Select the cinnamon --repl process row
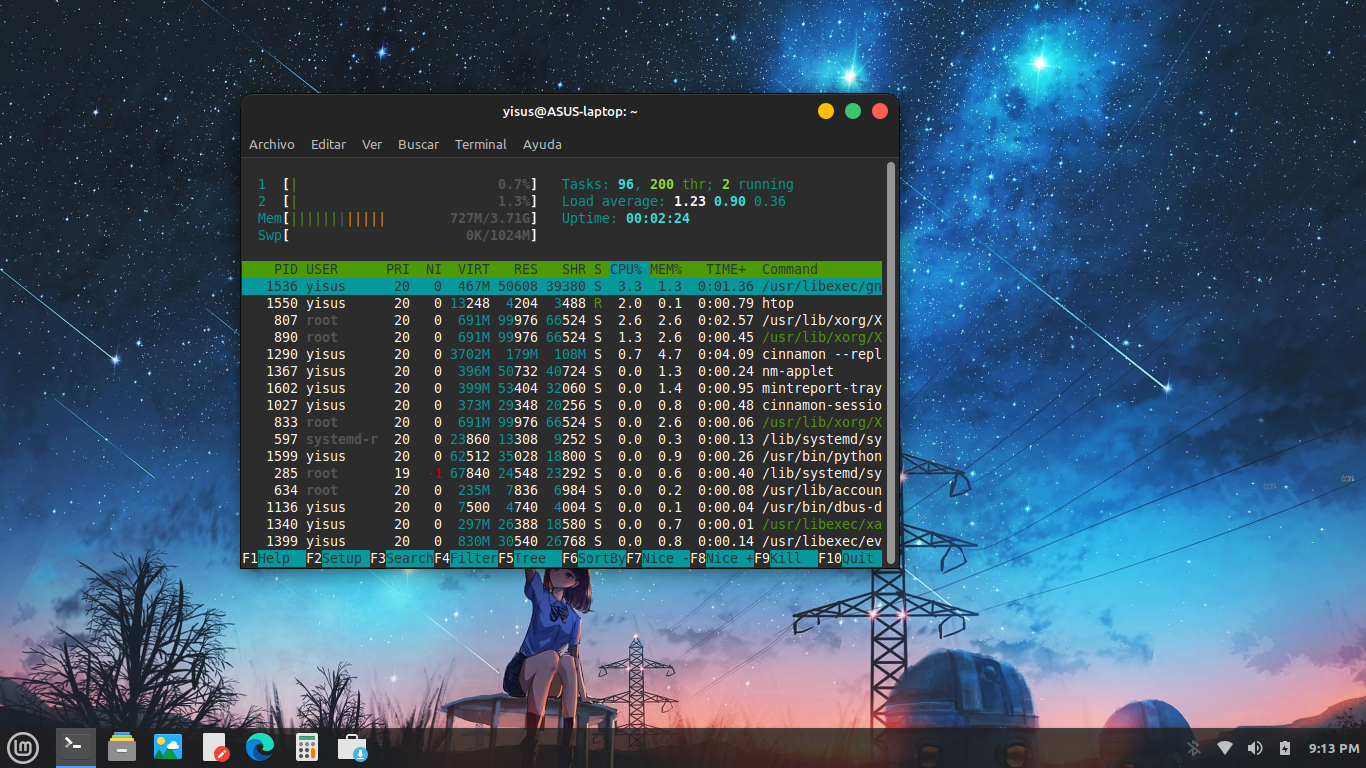This screenshot has width=1366, height=768. pyautogui.click(x=562, y=354)
